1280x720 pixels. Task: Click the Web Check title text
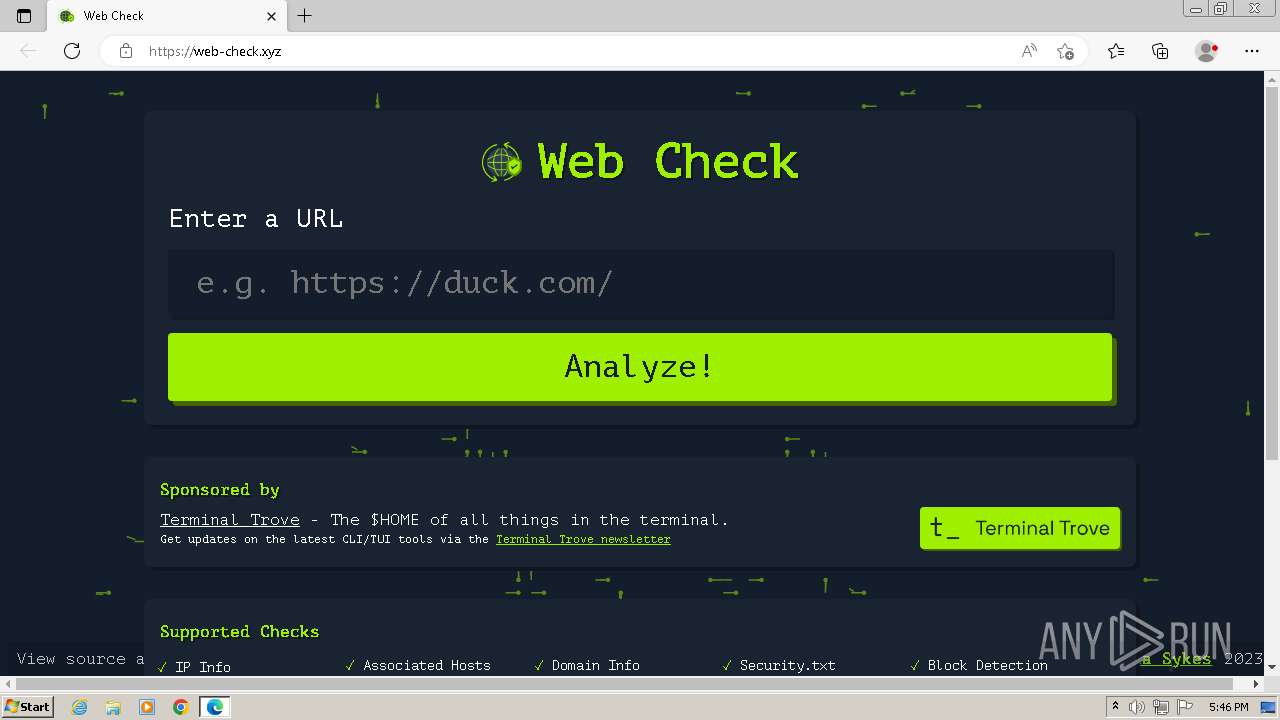[668, 161]
